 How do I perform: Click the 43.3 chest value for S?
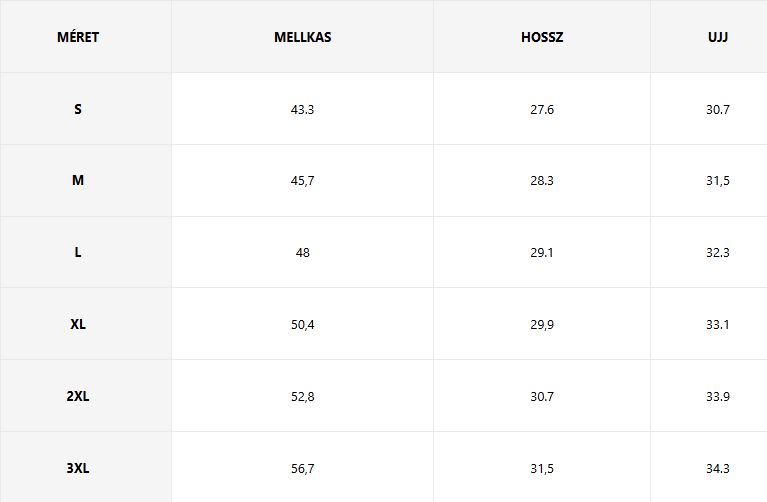[x=302, y=109]
